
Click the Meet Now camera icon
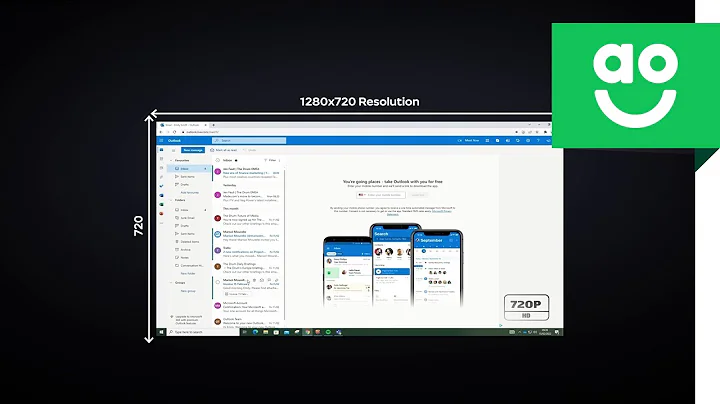coord(460,140)
